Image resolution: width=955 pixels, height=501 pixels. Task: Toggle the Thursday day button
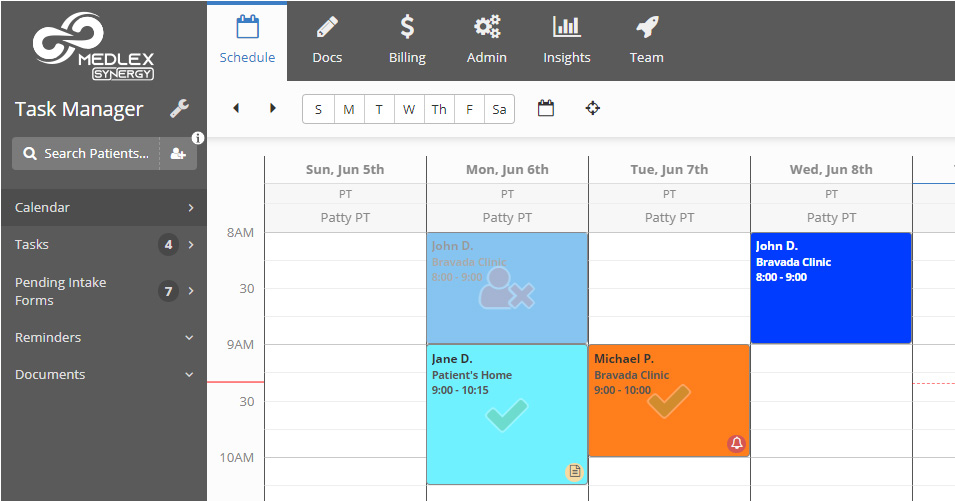(439, 110)
